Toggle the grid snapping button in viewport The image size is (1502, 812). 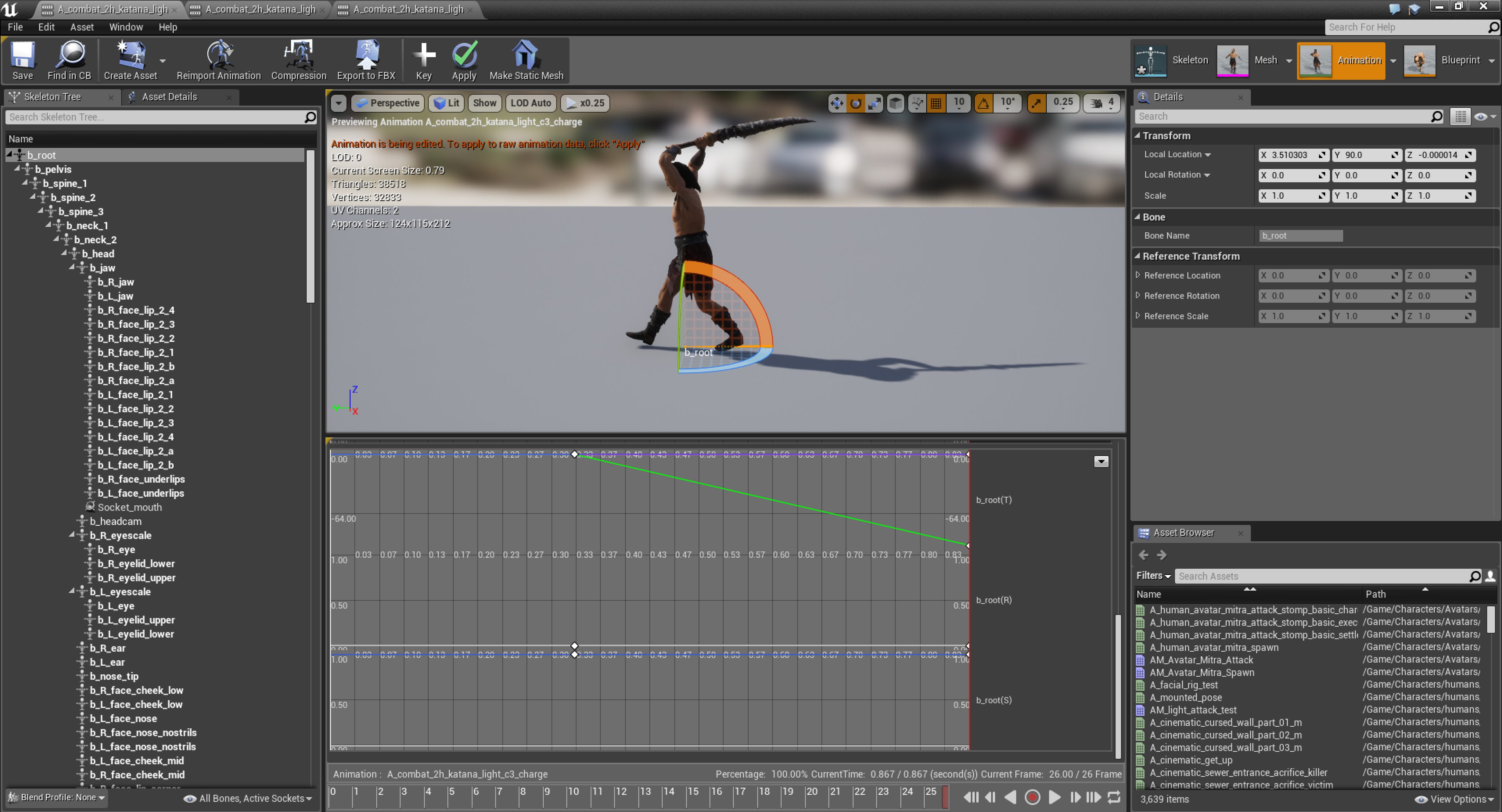(936, 103)
